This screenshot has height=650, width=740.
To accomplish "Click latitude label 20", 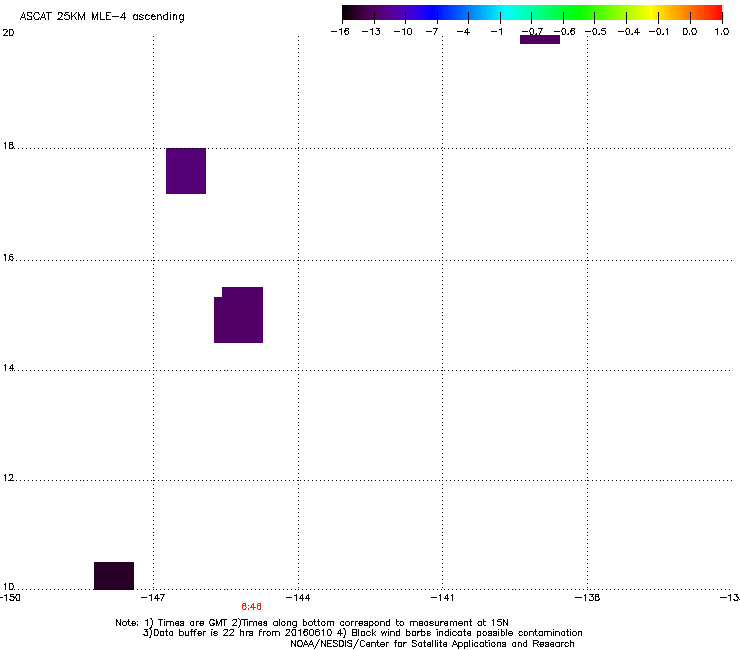I will (x=8, y=33).
